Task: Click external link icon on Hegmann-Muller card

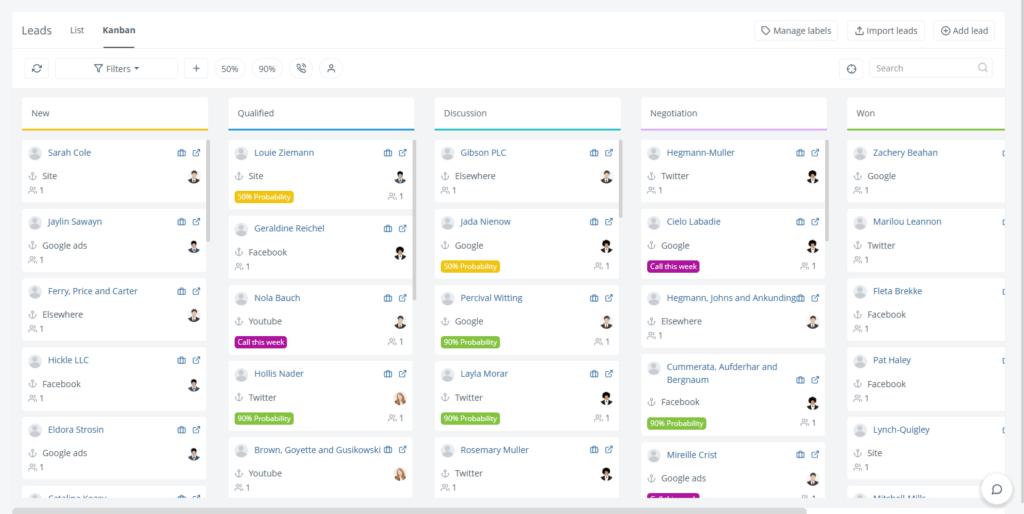Action: tap(816, 153)
